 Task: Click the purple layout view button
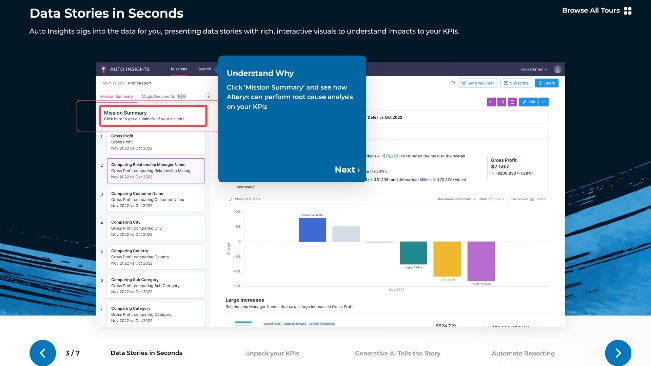(512, 102)
